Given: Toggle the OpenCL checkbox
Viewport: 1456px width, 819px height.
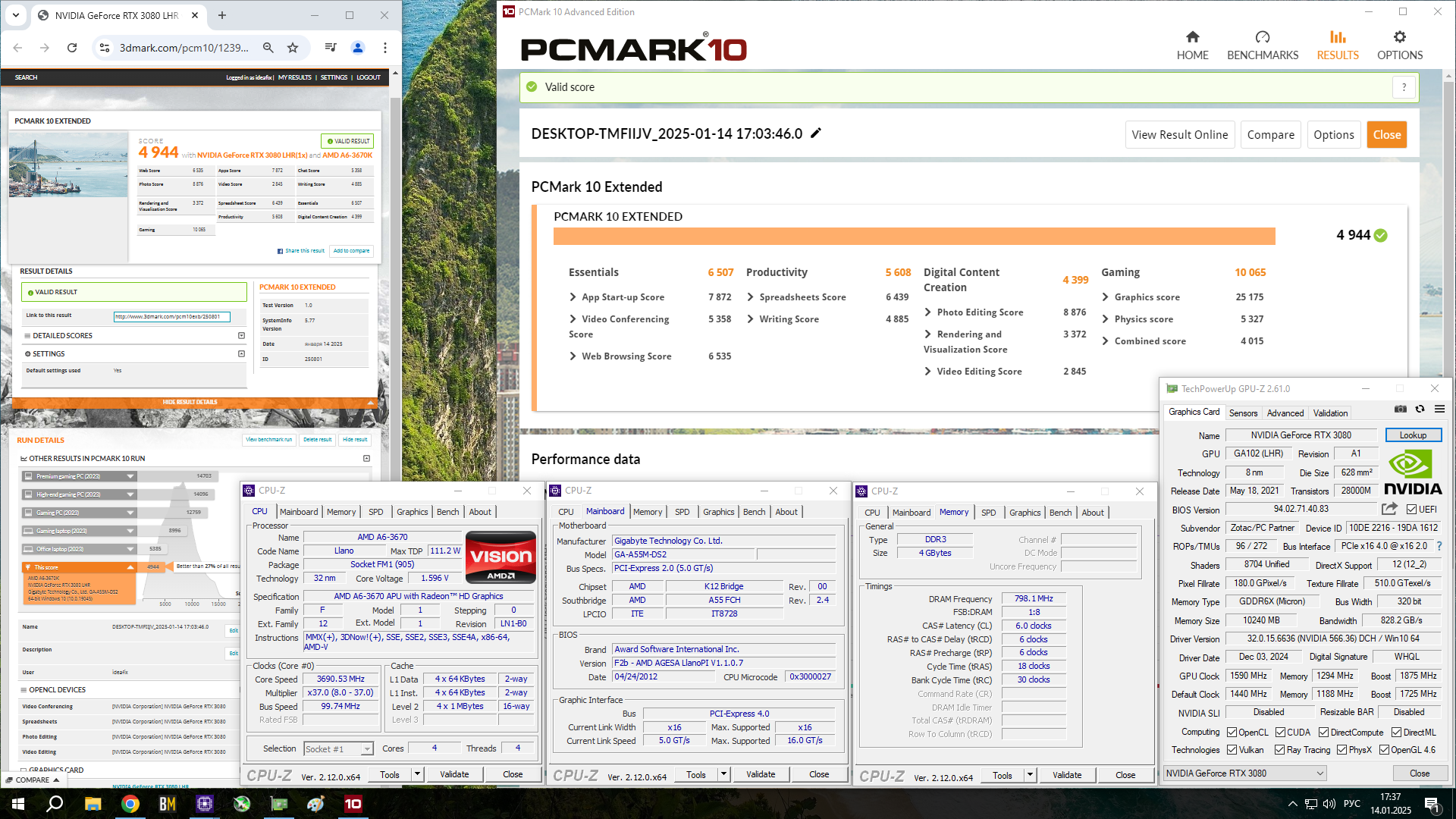Looking at the screenshot, I should 1232,733.
